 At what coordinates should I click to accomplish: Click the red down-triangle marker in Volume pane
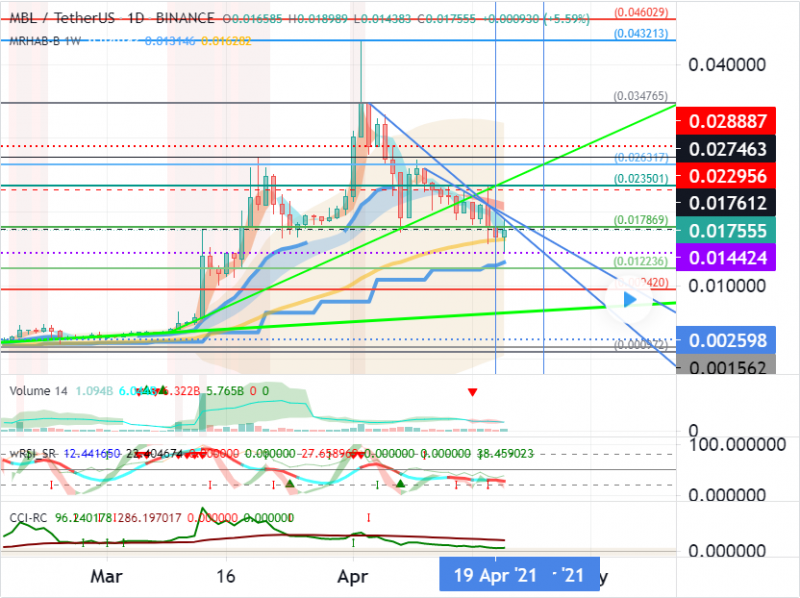click(x=472, y=393)
